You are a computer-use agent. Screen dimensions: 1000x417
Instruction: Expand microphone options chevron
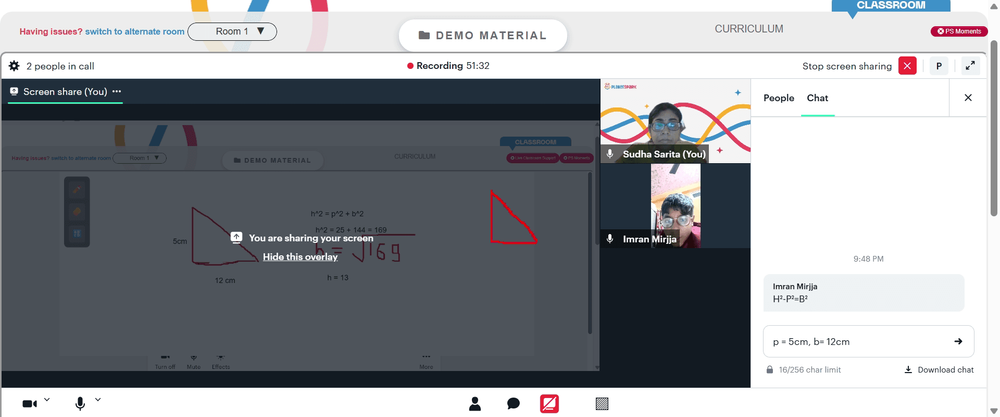click(98, 400)
